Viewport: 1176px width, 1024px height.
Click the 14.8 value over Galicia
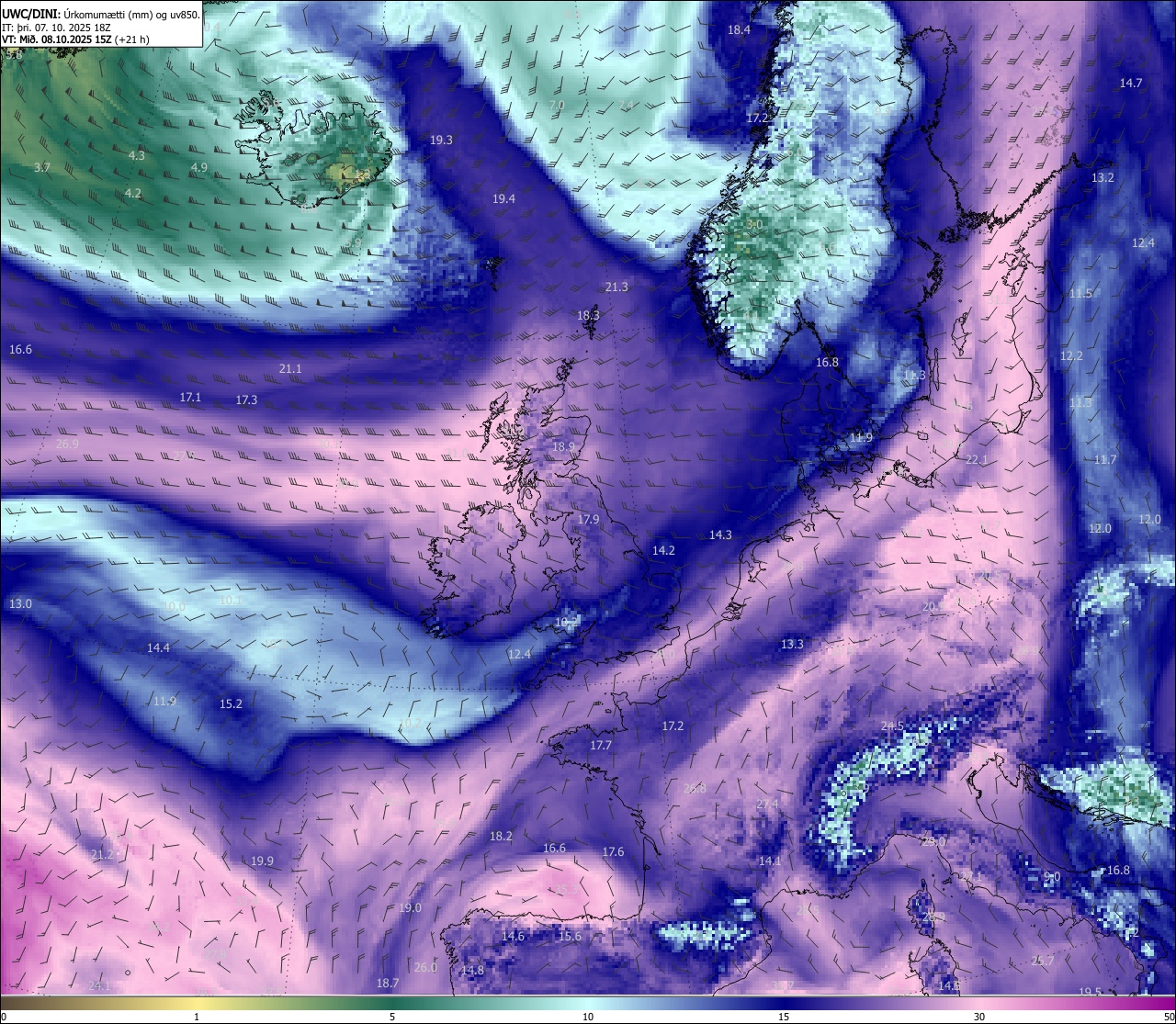tap(472, 970)
